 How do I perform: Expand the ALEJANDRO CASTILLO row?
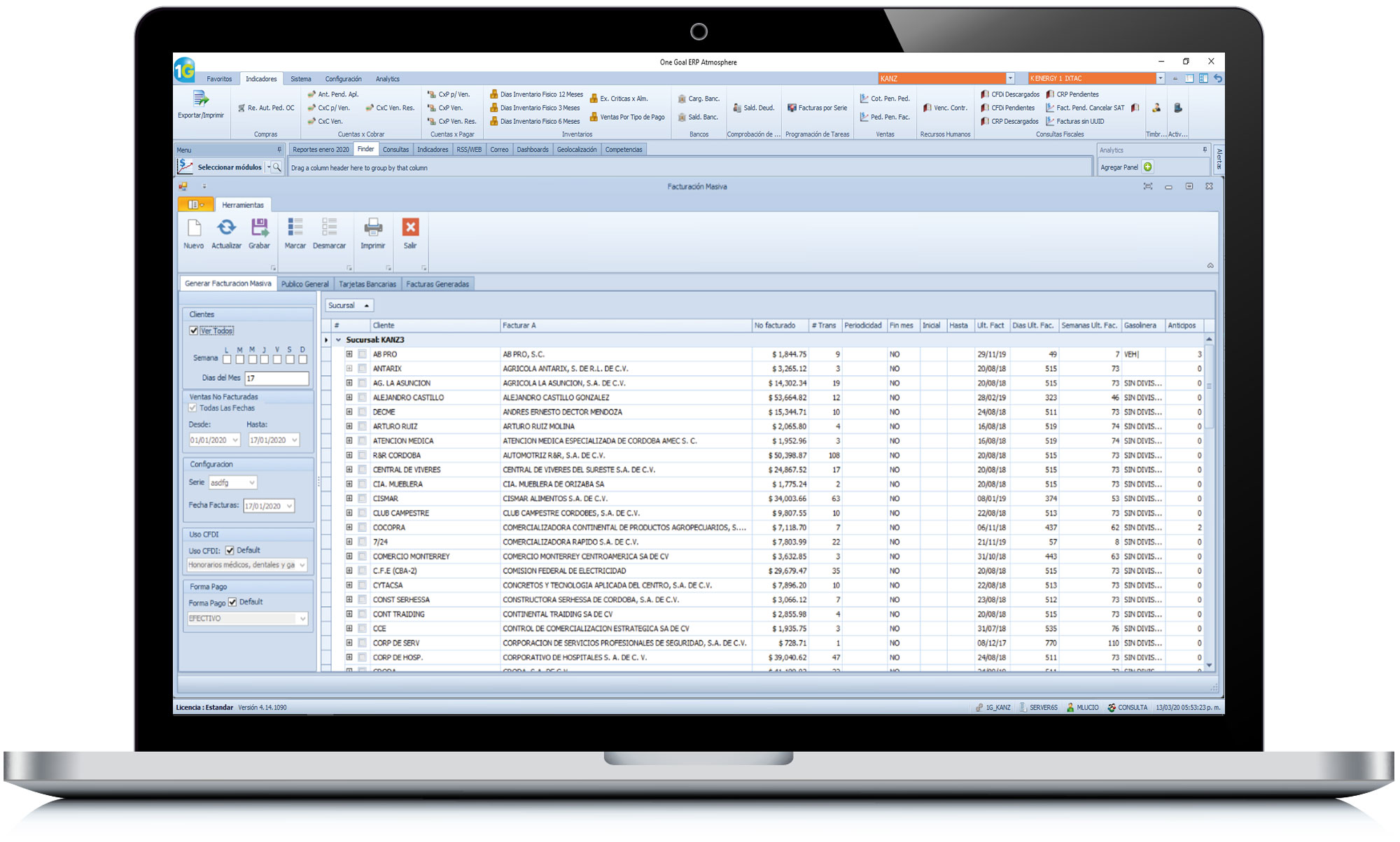tap(349, 398)
